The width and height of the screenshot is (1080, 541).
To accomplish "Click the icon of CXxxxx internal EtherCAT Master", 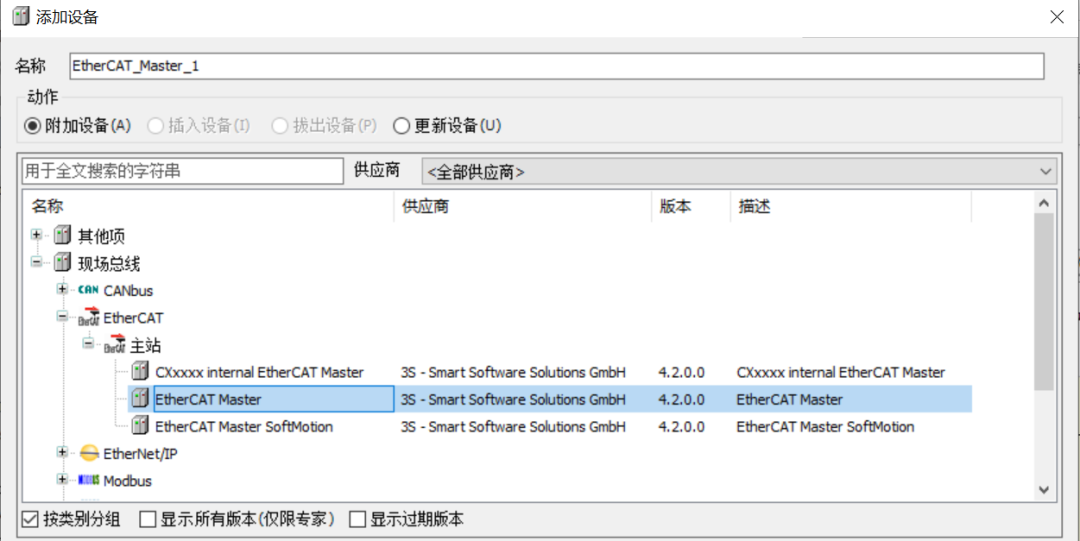I will point(140,372).
